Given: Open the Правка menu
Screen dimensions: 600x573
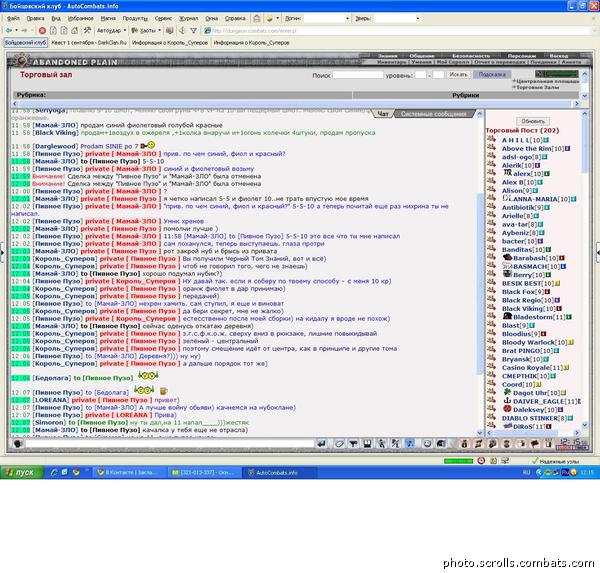Looking at the screenshot, I should point(35,18).
